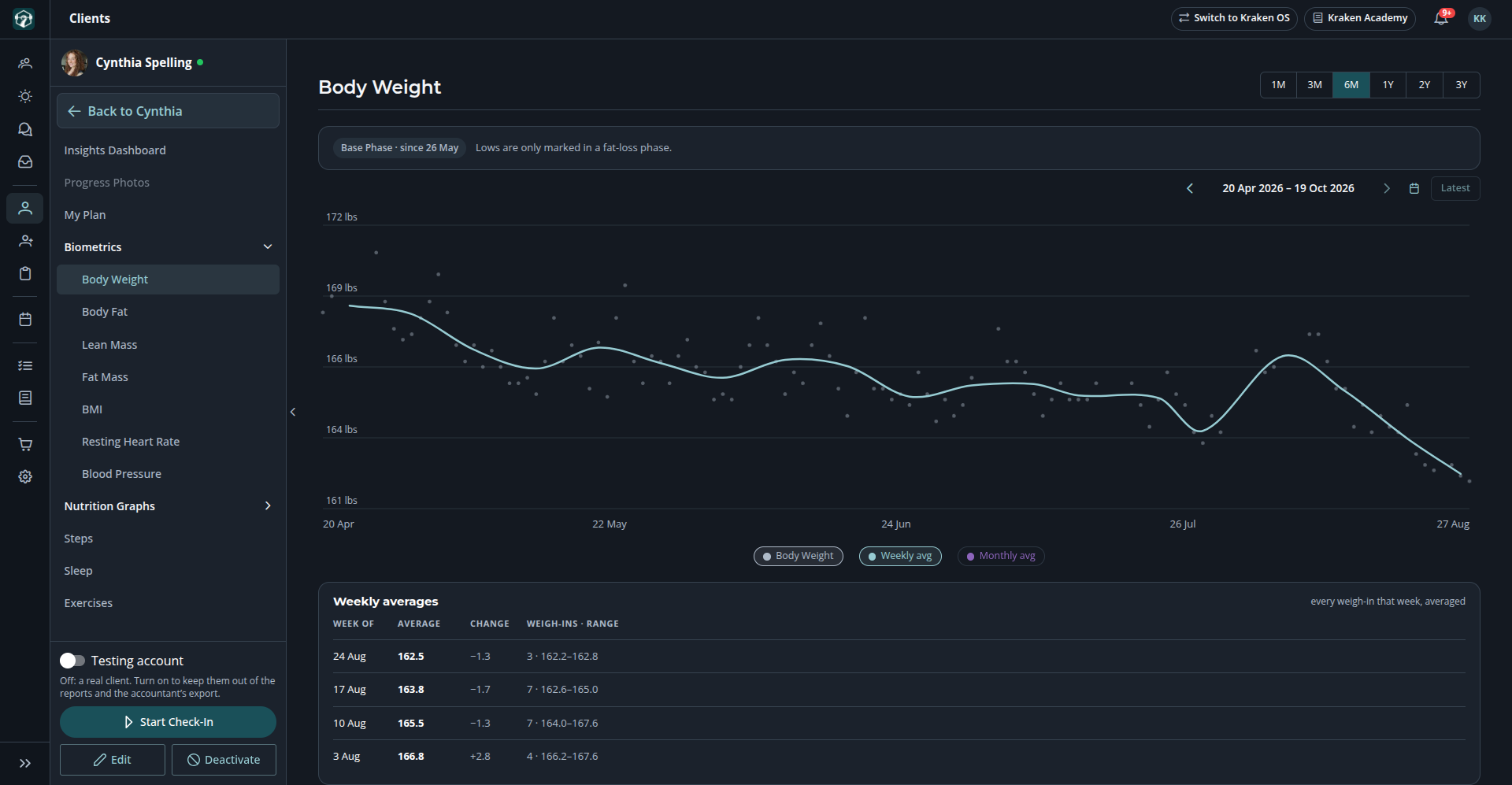Screen dimensions: 1512x785
Task: Click the Start Check-In button
Action: [x=168, y=722]
